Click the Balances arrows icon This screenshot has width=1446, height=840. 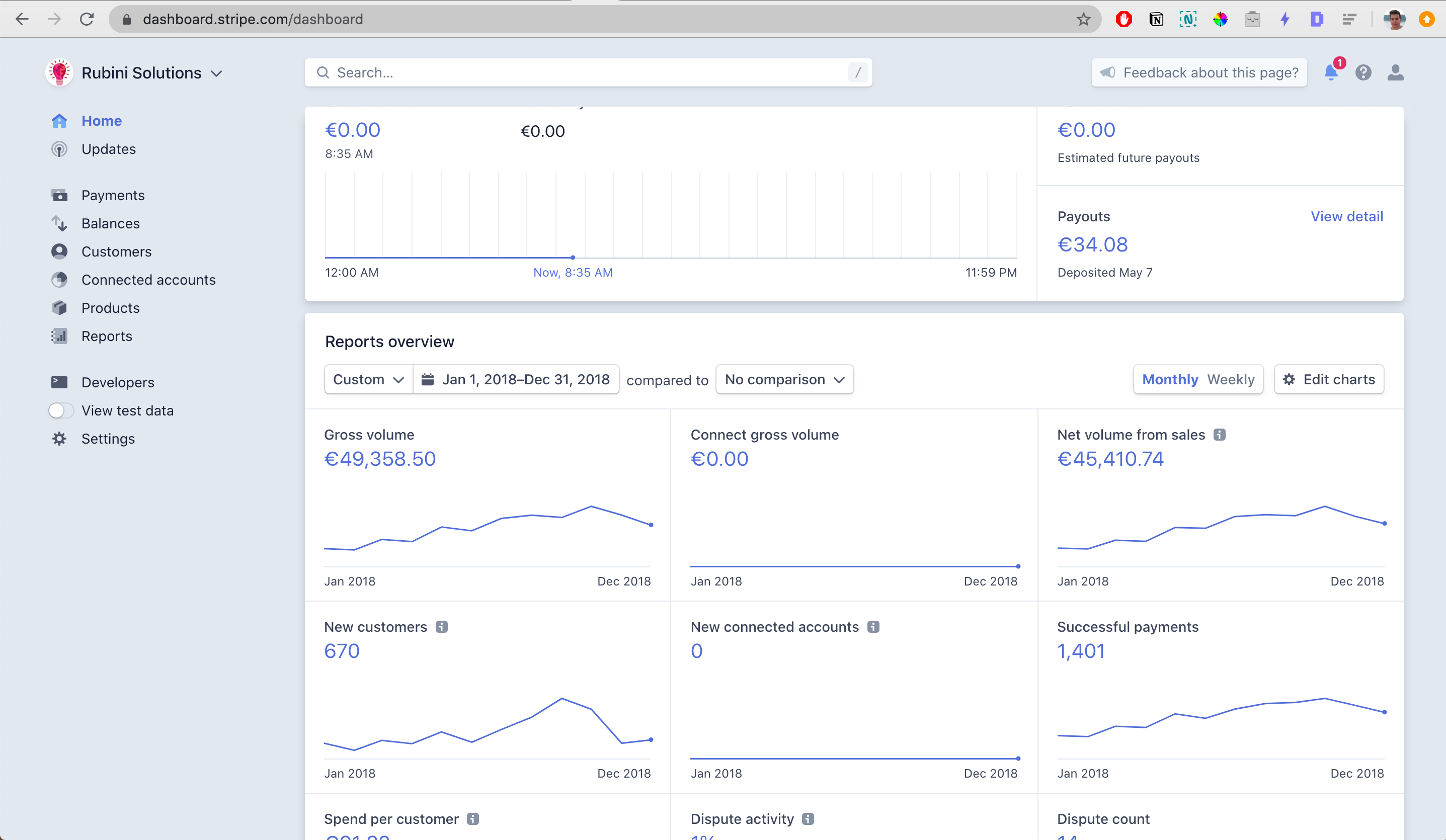(x=59, y=224)
